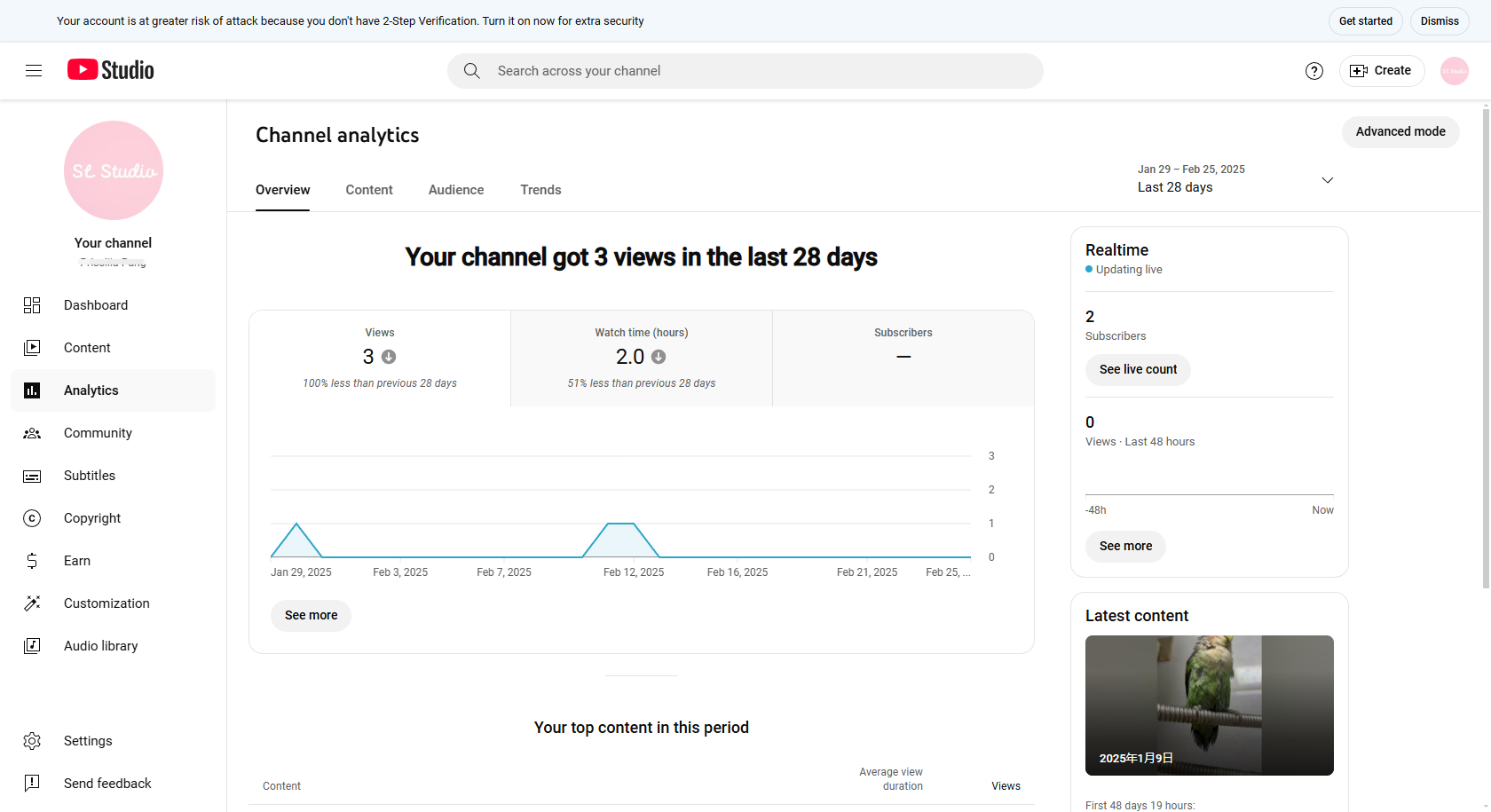1491x812 pixels.
Task: Switch to the Audience tab
Action: 455,189
